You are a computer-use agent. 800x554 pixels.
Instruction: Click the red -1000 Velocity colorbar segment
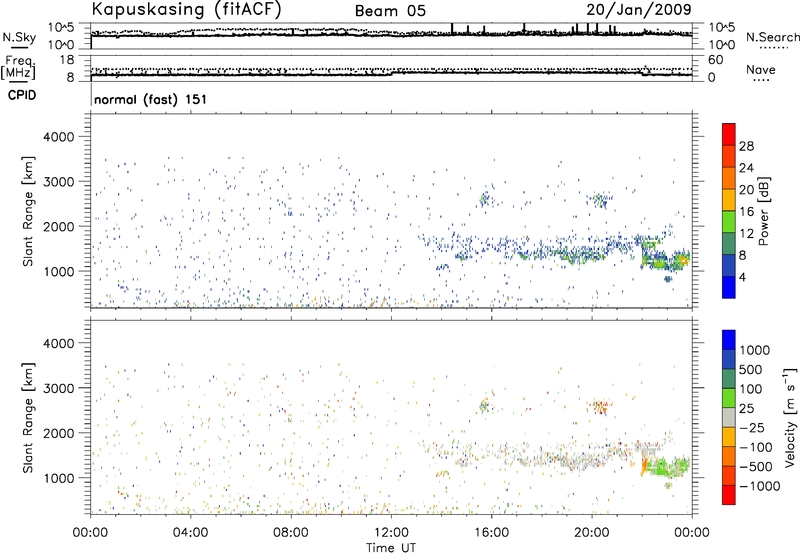pos(729,495)
